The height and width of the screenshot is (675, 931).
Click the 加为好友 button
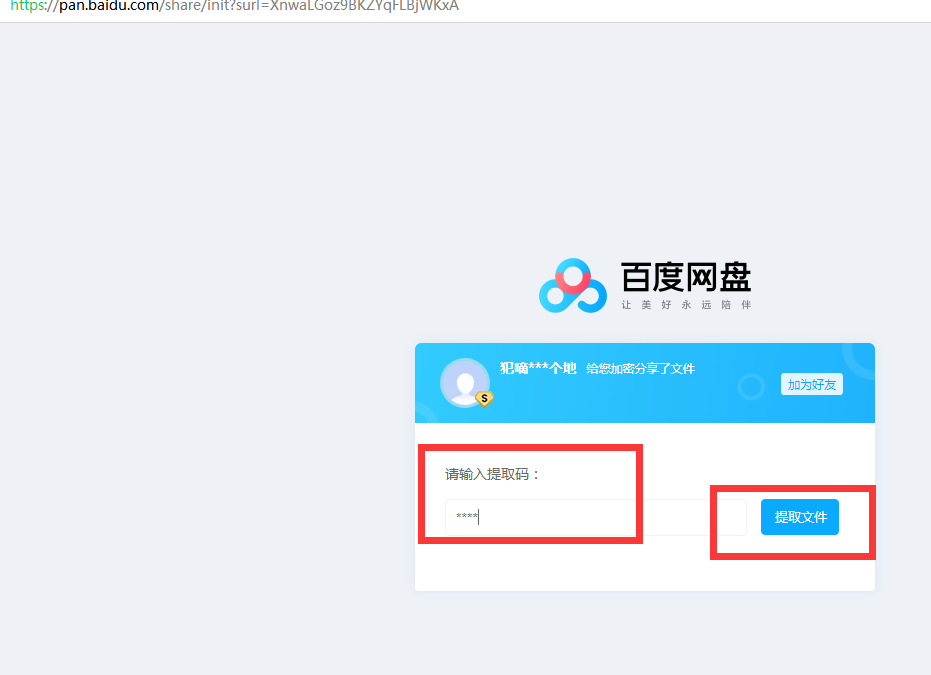click(x=812, y=385)
